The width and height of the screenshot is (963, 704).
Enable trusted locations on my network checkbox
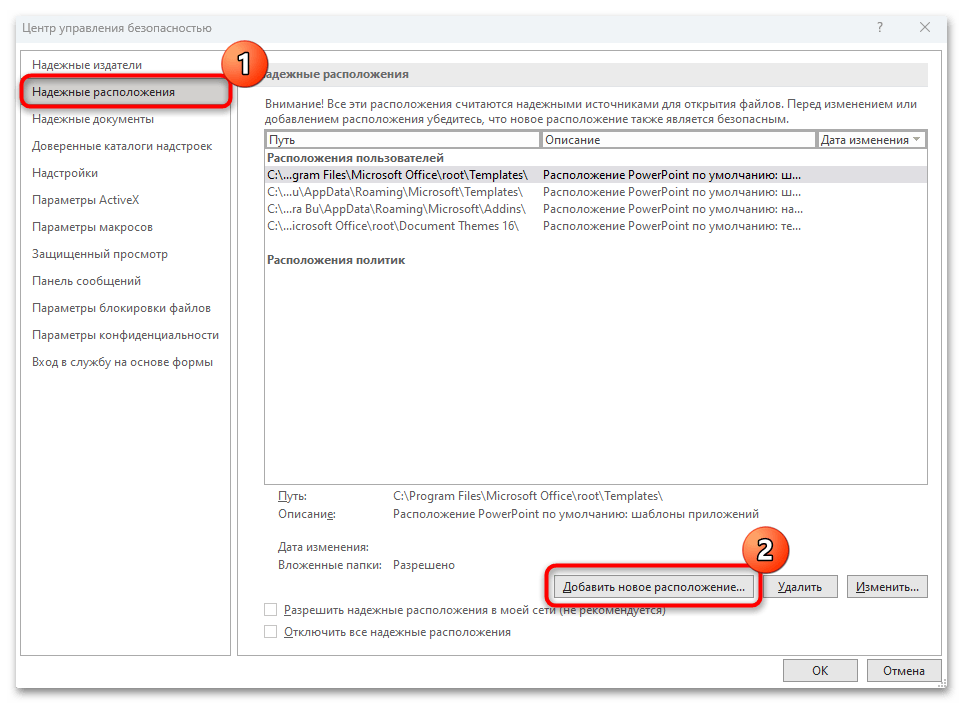[x=270, y=609]
